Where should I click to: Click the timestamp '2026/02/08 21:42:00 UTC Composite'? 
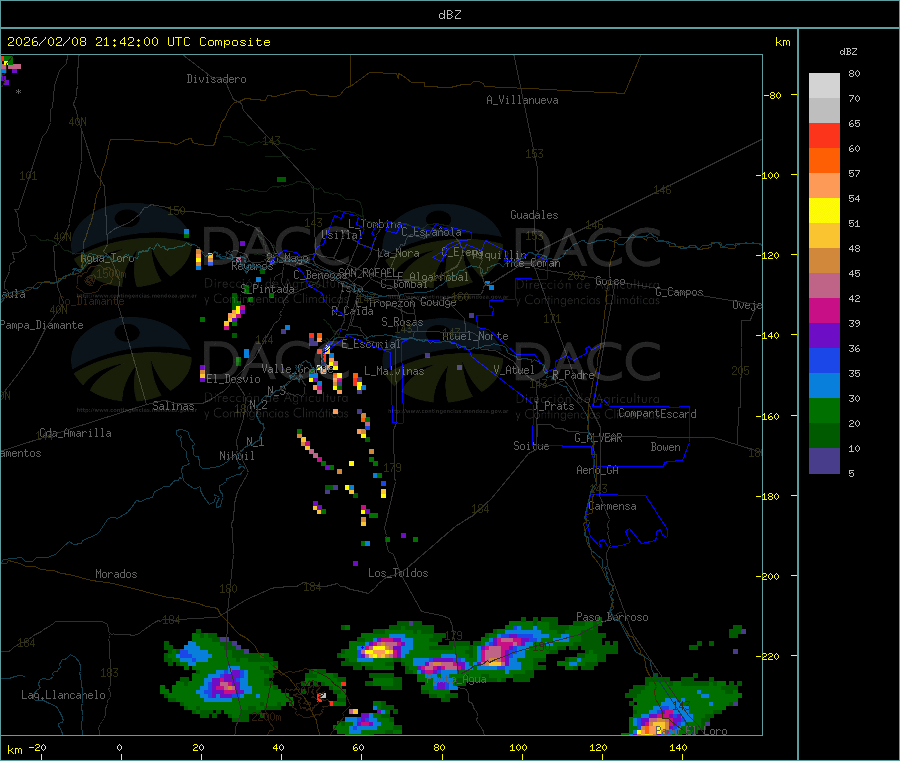pyautogui.click(x=138, y=42)
